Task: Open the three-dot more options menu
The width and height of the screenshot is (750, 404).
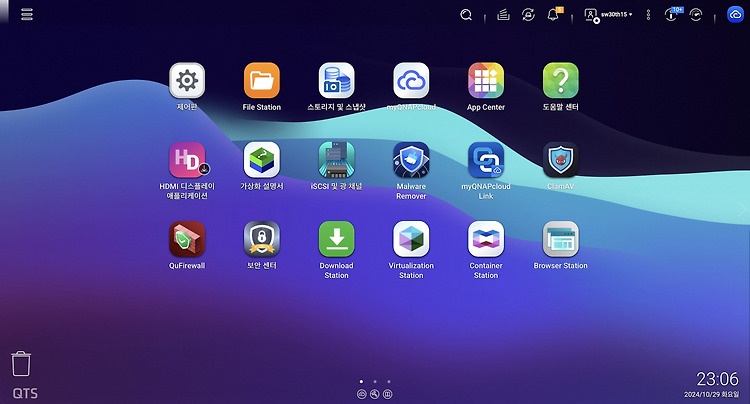Action: [648, 15]
